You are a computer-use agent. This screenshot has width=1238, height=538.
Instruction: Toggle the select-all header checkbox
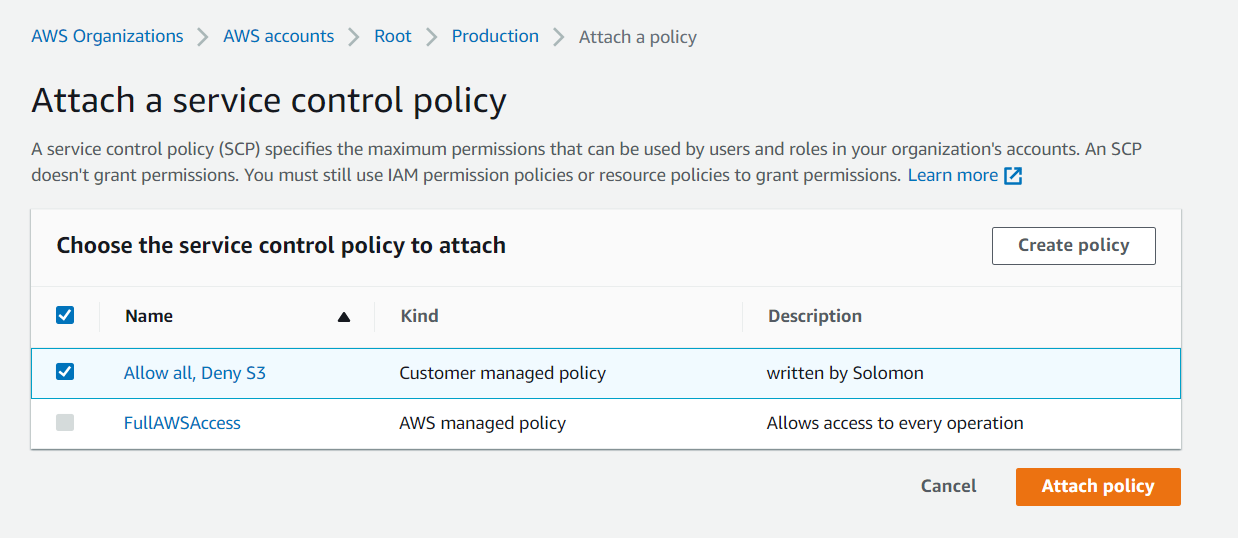point(65,315)
